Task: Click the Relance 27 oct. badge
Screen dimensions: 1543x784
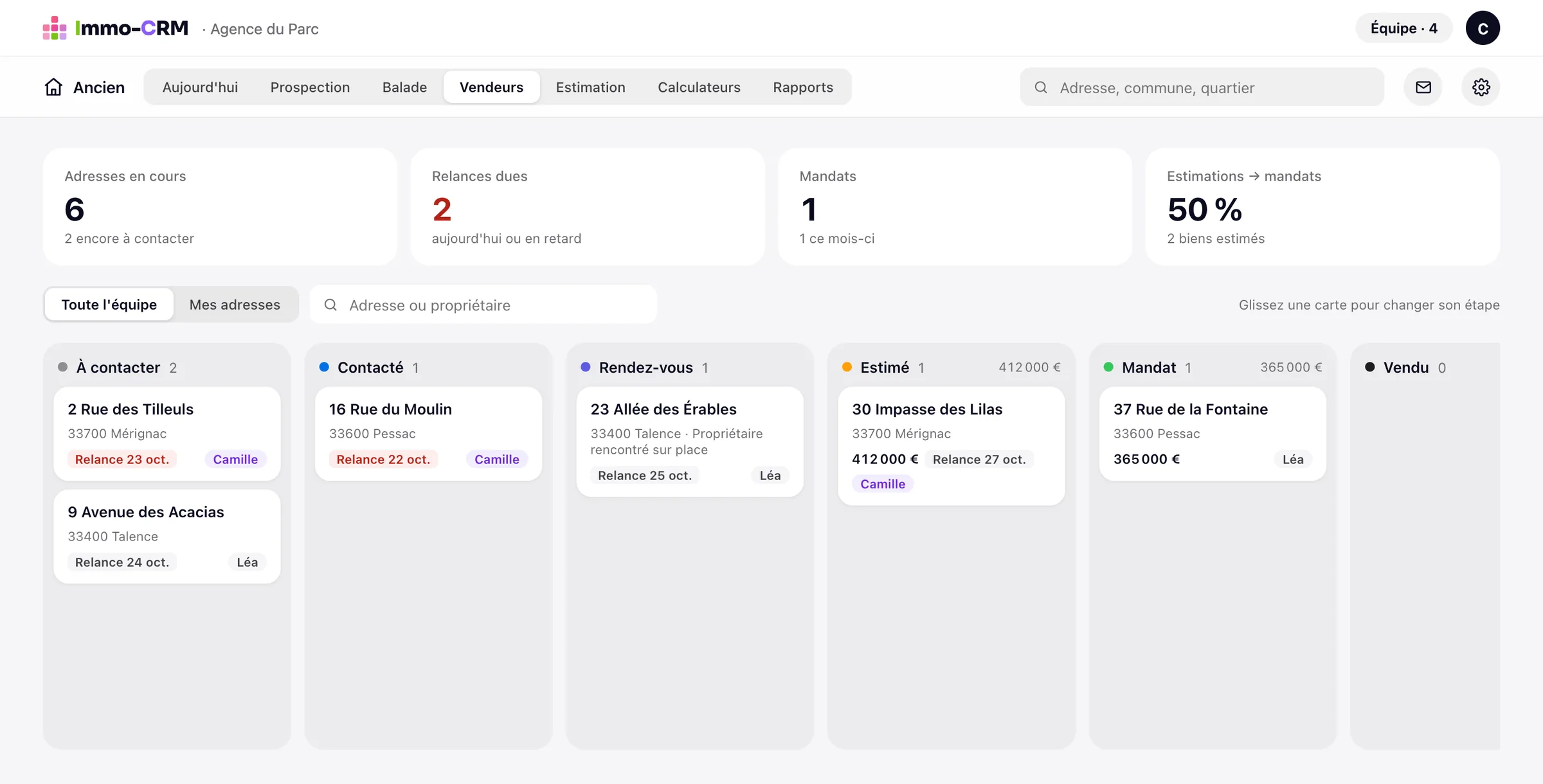Action: [x=979, y=459]
